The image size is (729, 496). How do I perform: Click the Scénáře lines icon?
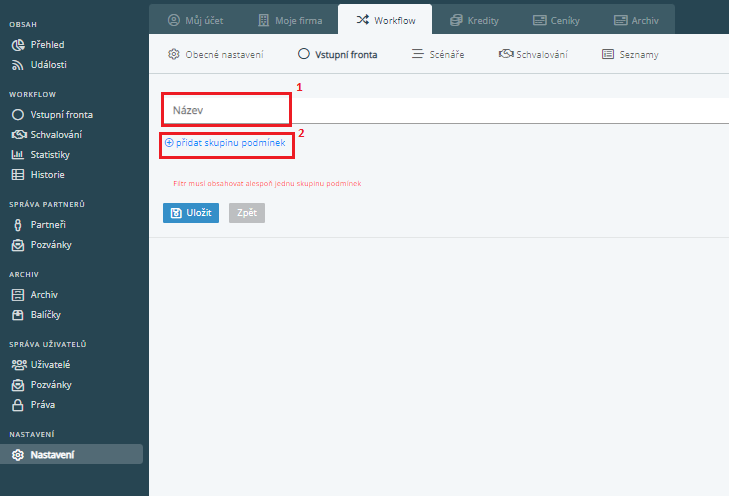pyautogui.click(x=418, y=54)
